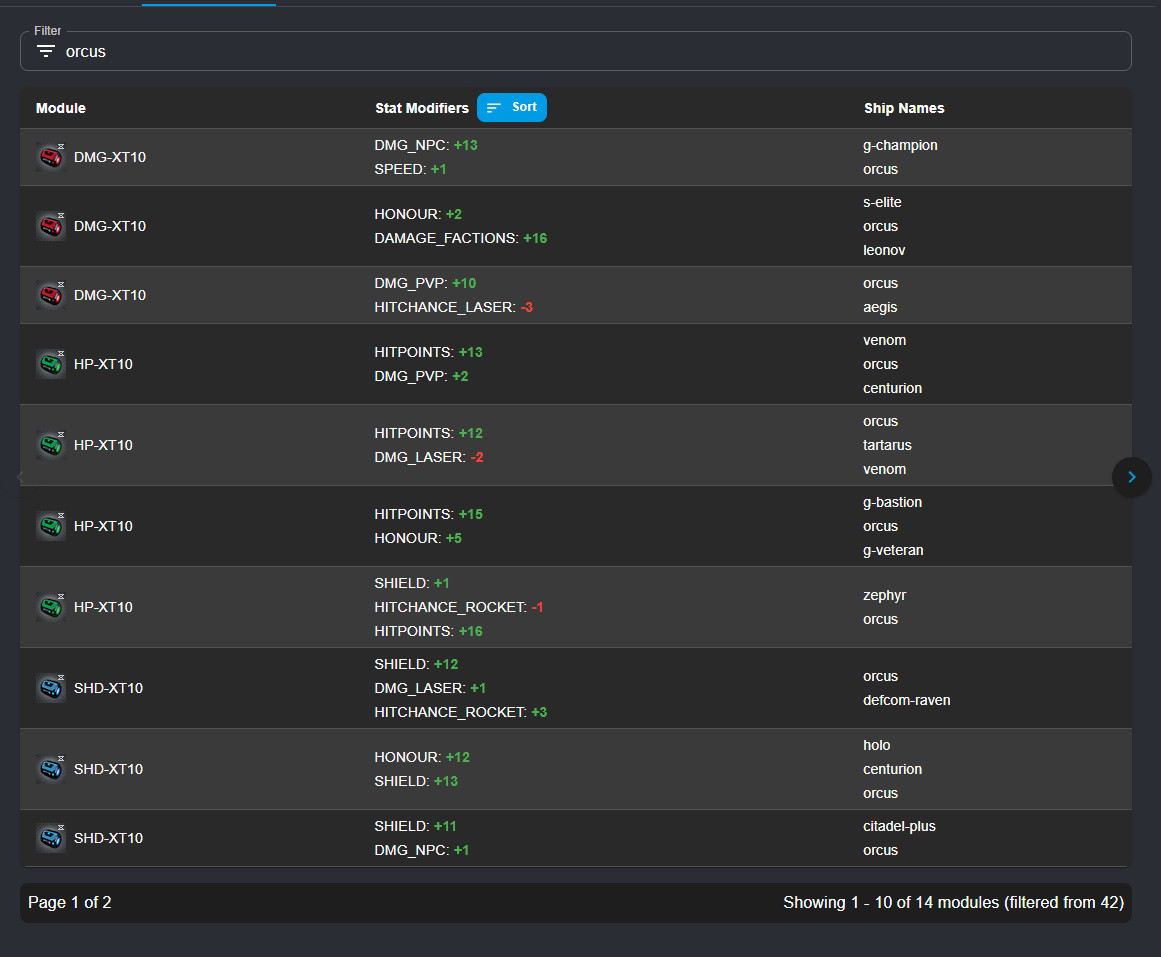Click the filter lines icon in Filter field
The image size is (1161, 957).
(x=46, y=51)
